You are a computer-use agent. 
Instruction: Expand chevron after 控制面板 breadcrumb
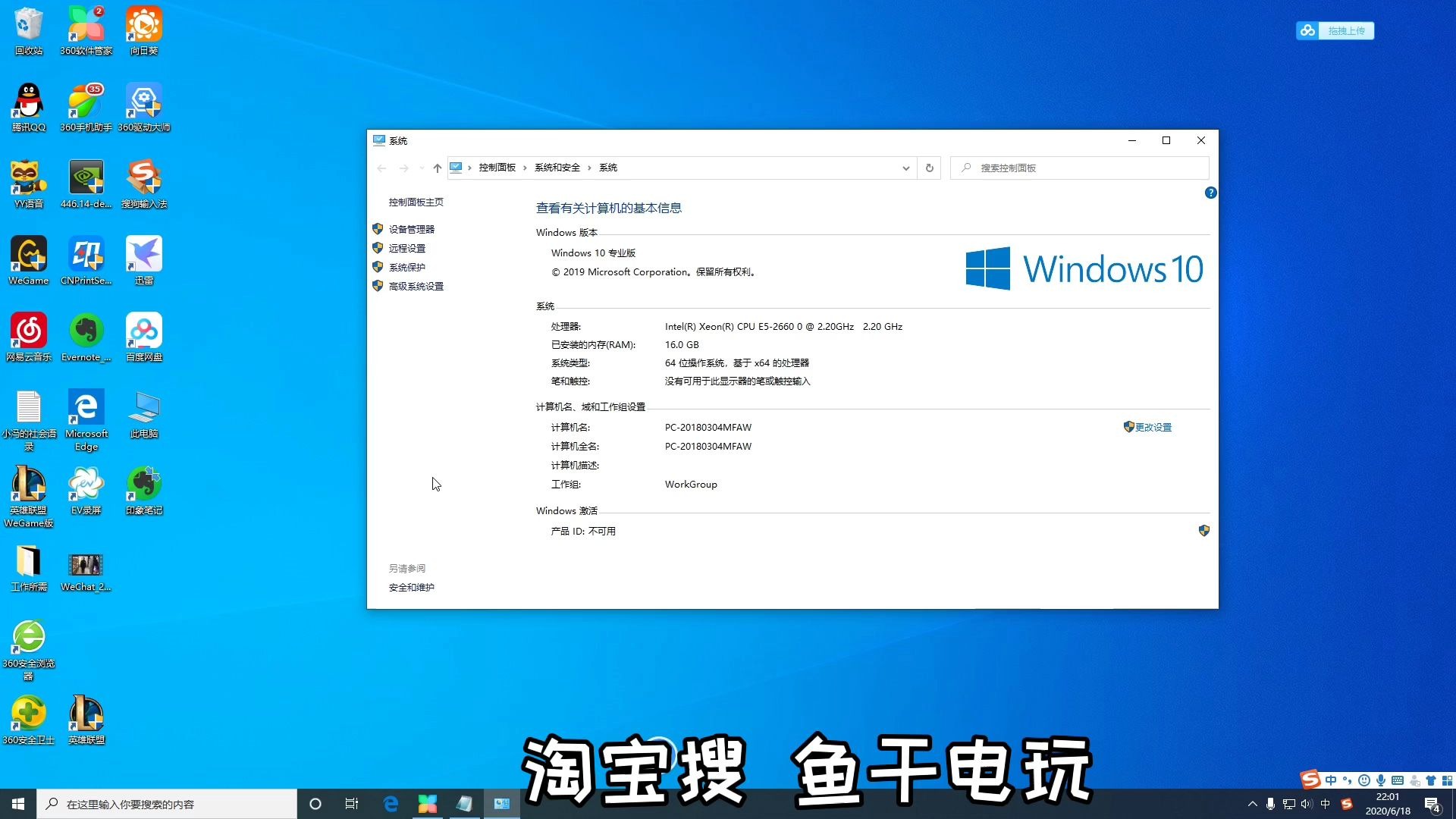[x=525, y=168]
